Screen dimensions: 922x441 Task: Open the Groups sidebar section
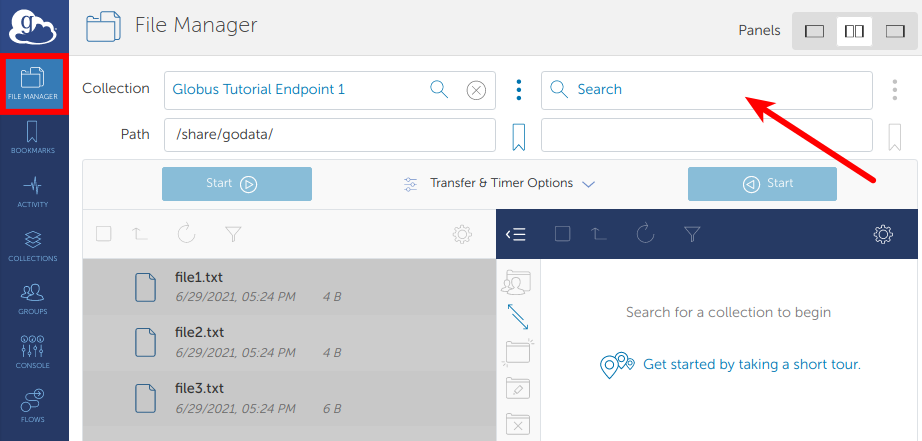(x=33, y=298)
